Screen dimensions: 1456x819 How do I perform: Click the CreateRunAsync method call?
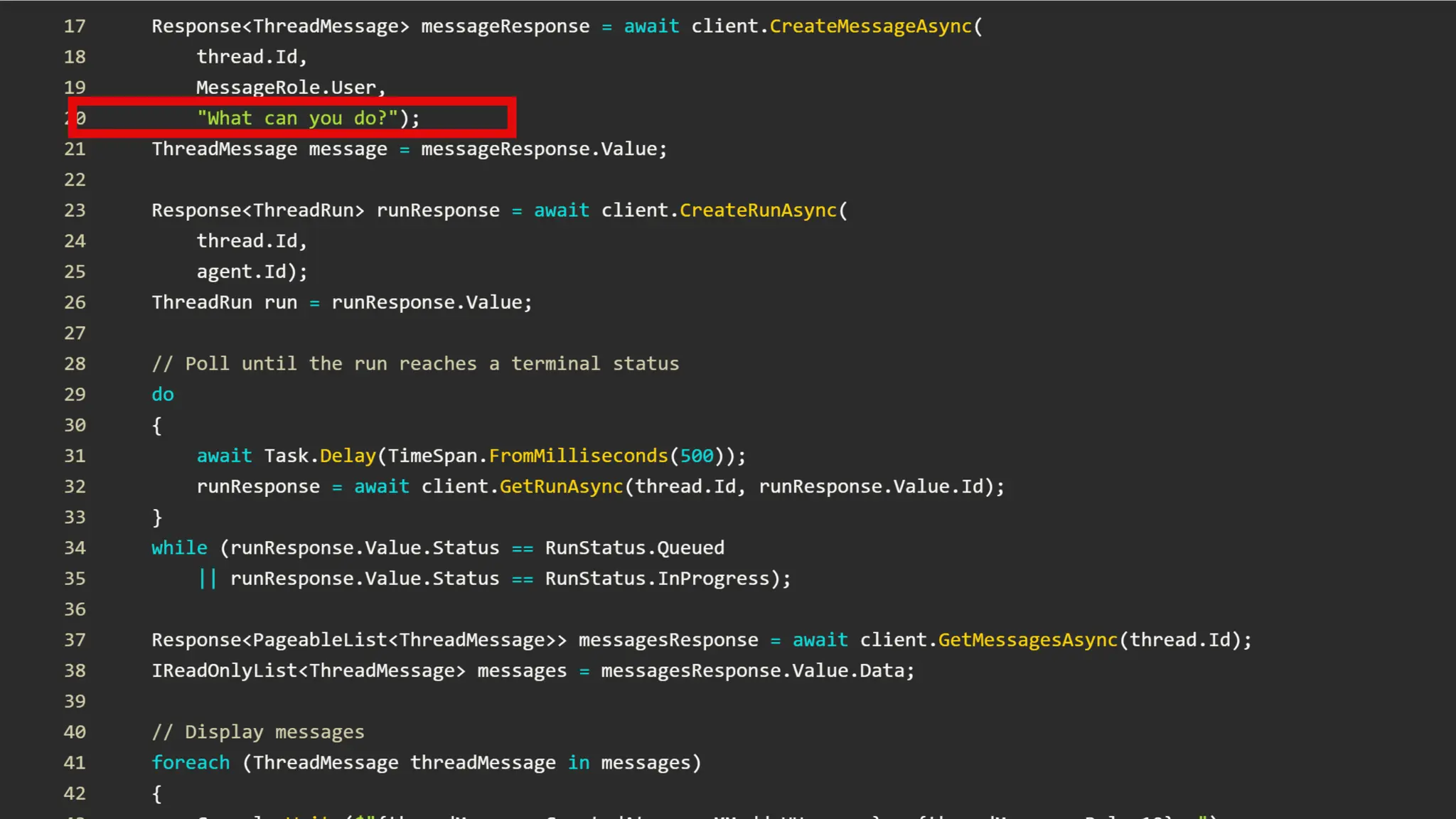(758, 210)
